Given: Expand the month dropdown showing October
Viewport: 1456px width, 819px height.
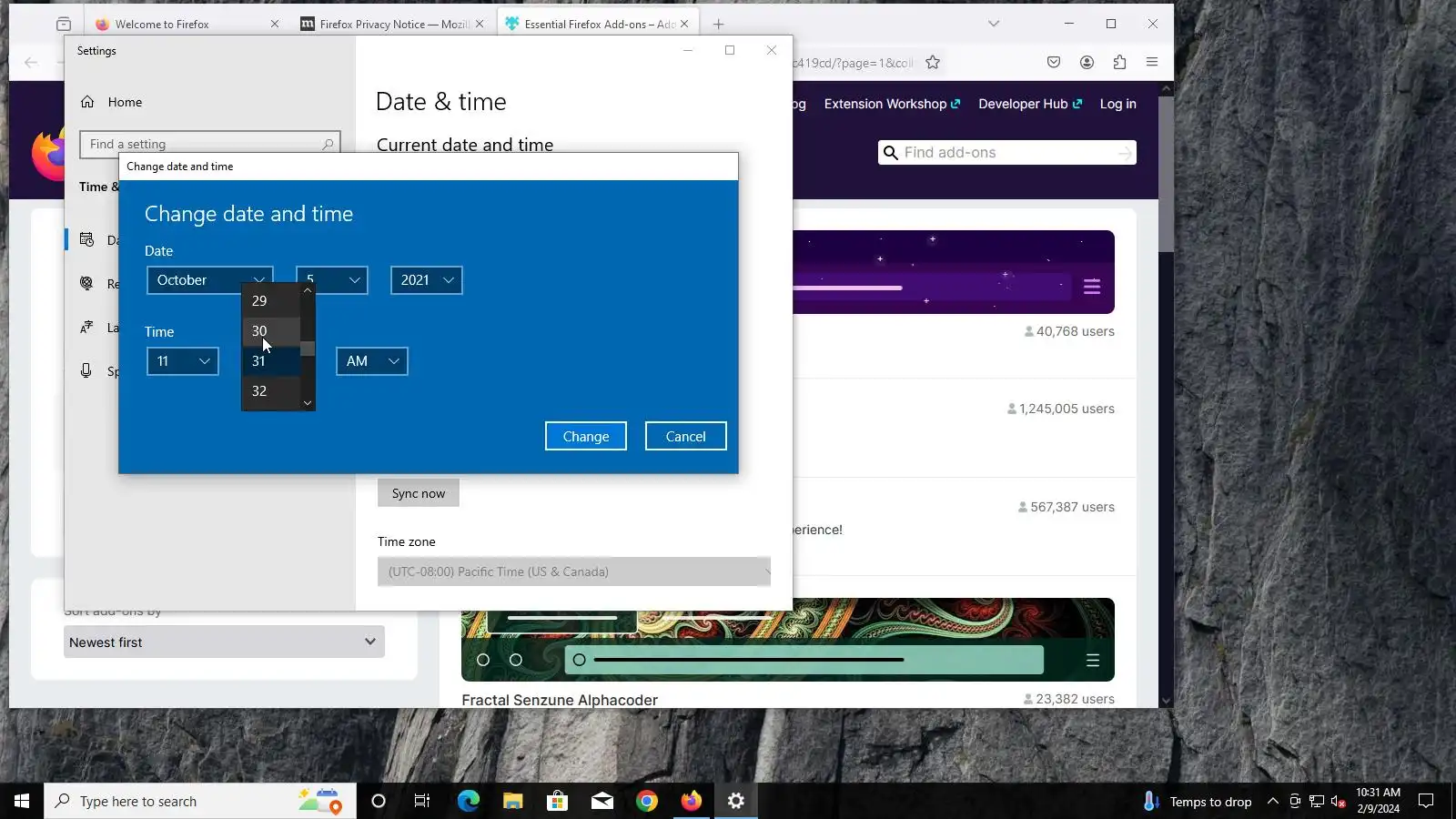Looking at the screenshot, I should (210, 280).
